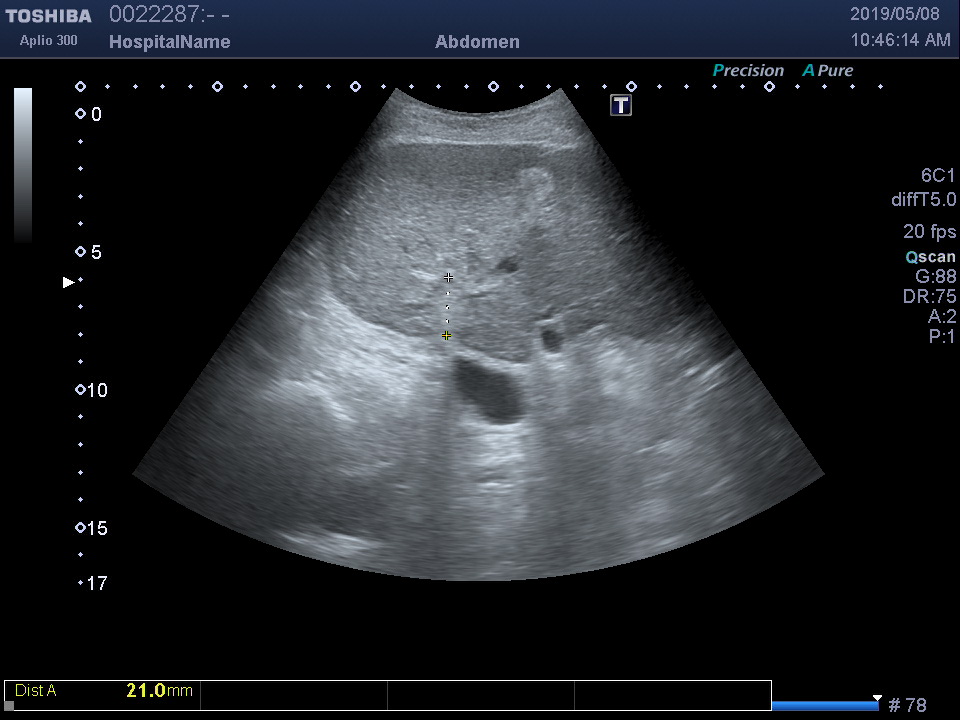
Task: Open the DR:75 dynamic range setting
Action: click(x=929, y=297)
